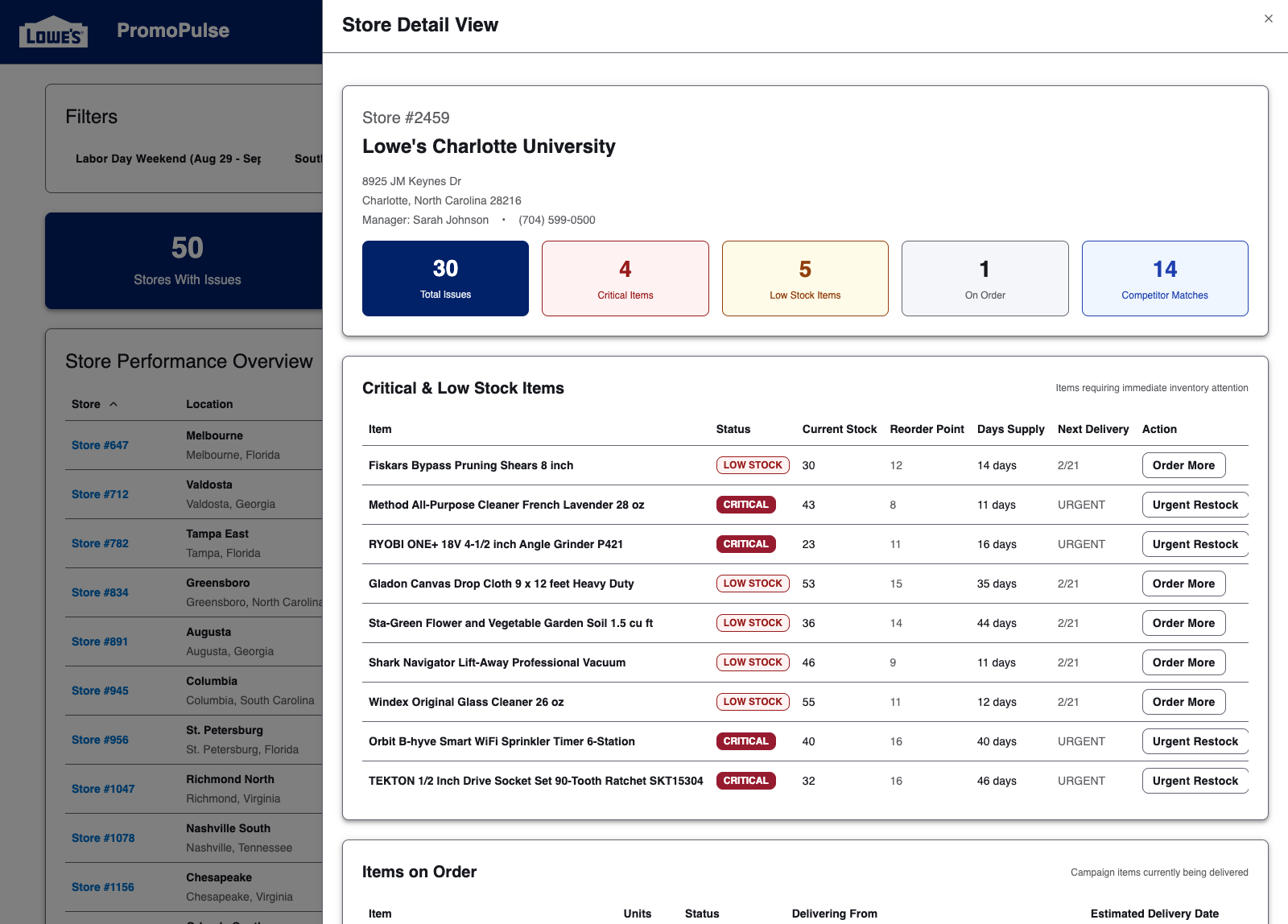This screenshot has width=1288, height=924.
Task: Select the Critical Items stat card
Action: click(x=625, y=278)
